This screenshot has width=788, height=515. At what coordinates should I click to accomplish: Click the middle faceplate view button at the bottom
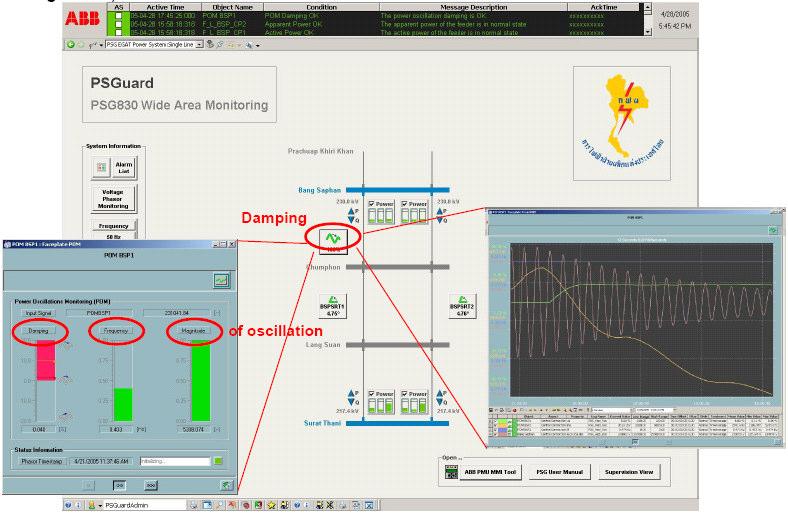click(120, 485)
